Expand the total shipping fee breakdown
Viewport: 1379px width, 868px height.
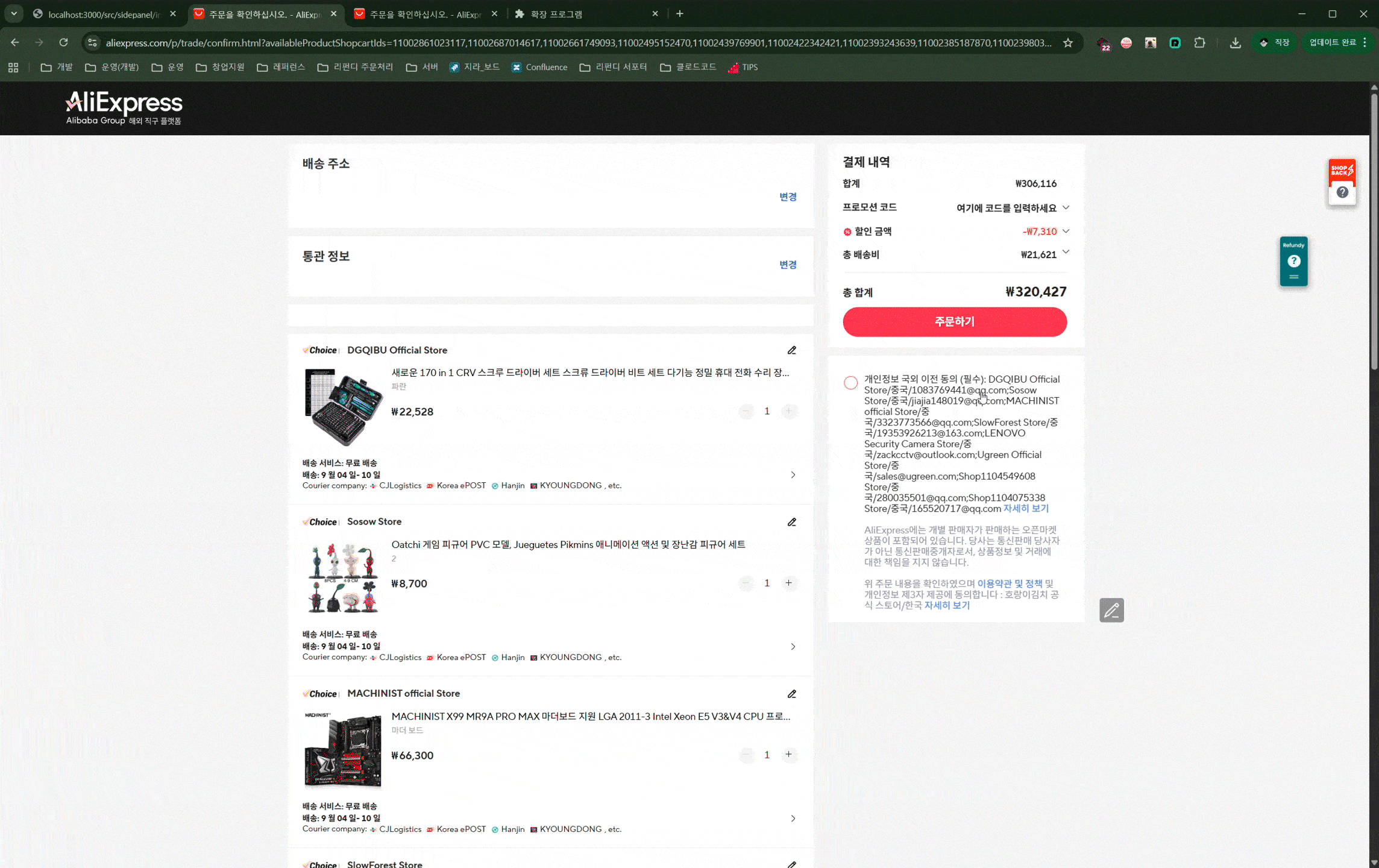1066,253
